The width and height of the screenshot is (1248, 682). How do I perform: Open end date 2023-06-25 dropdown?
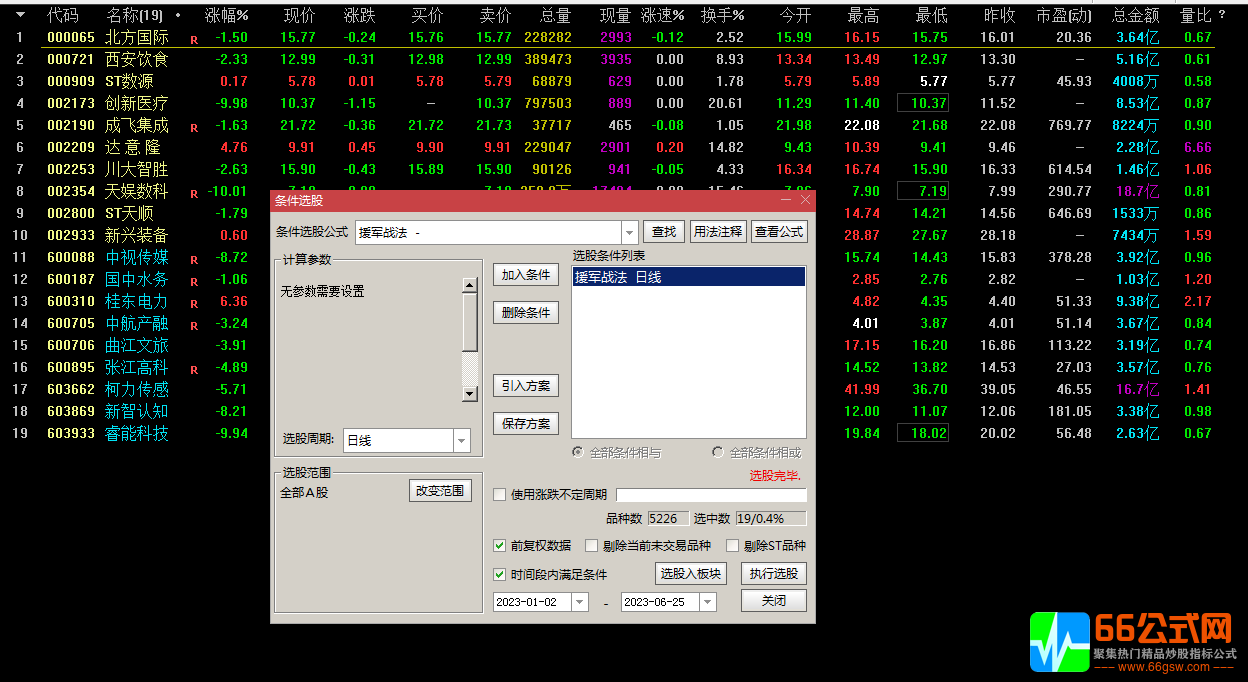coord(707,602)
